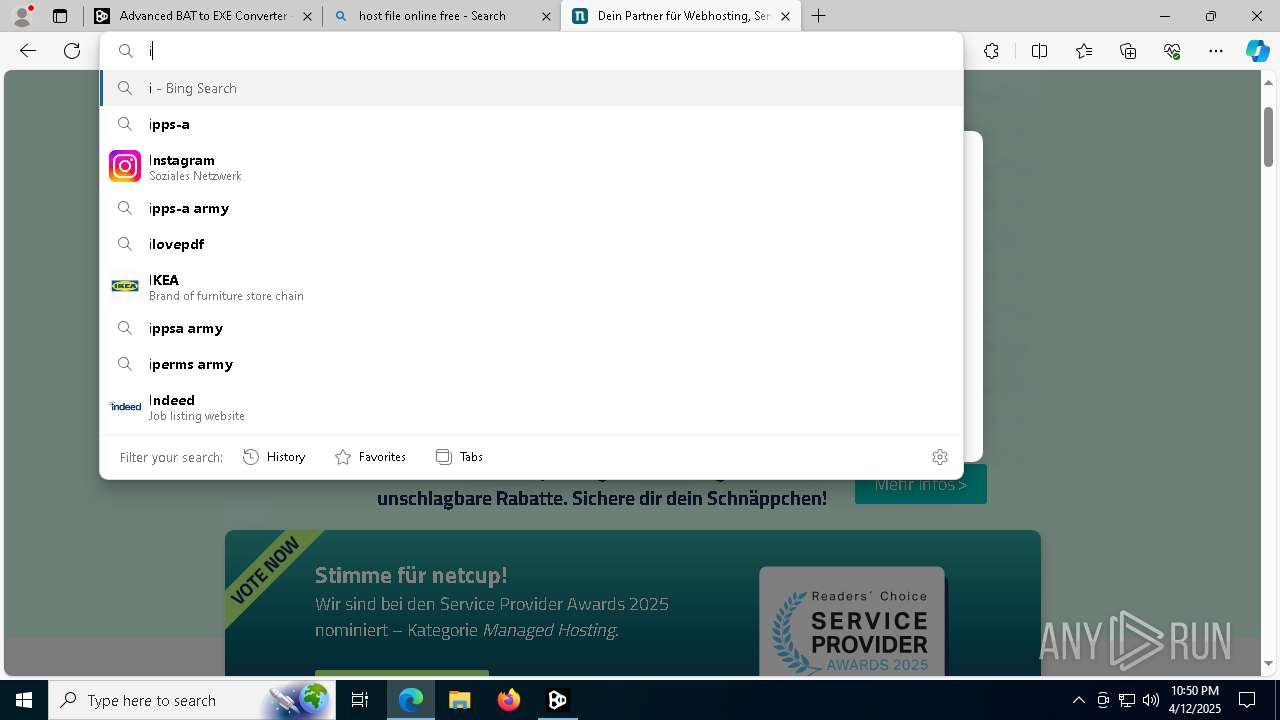Open the profile avatar icon
The image size is (1280, 720).
pos(21,16)
